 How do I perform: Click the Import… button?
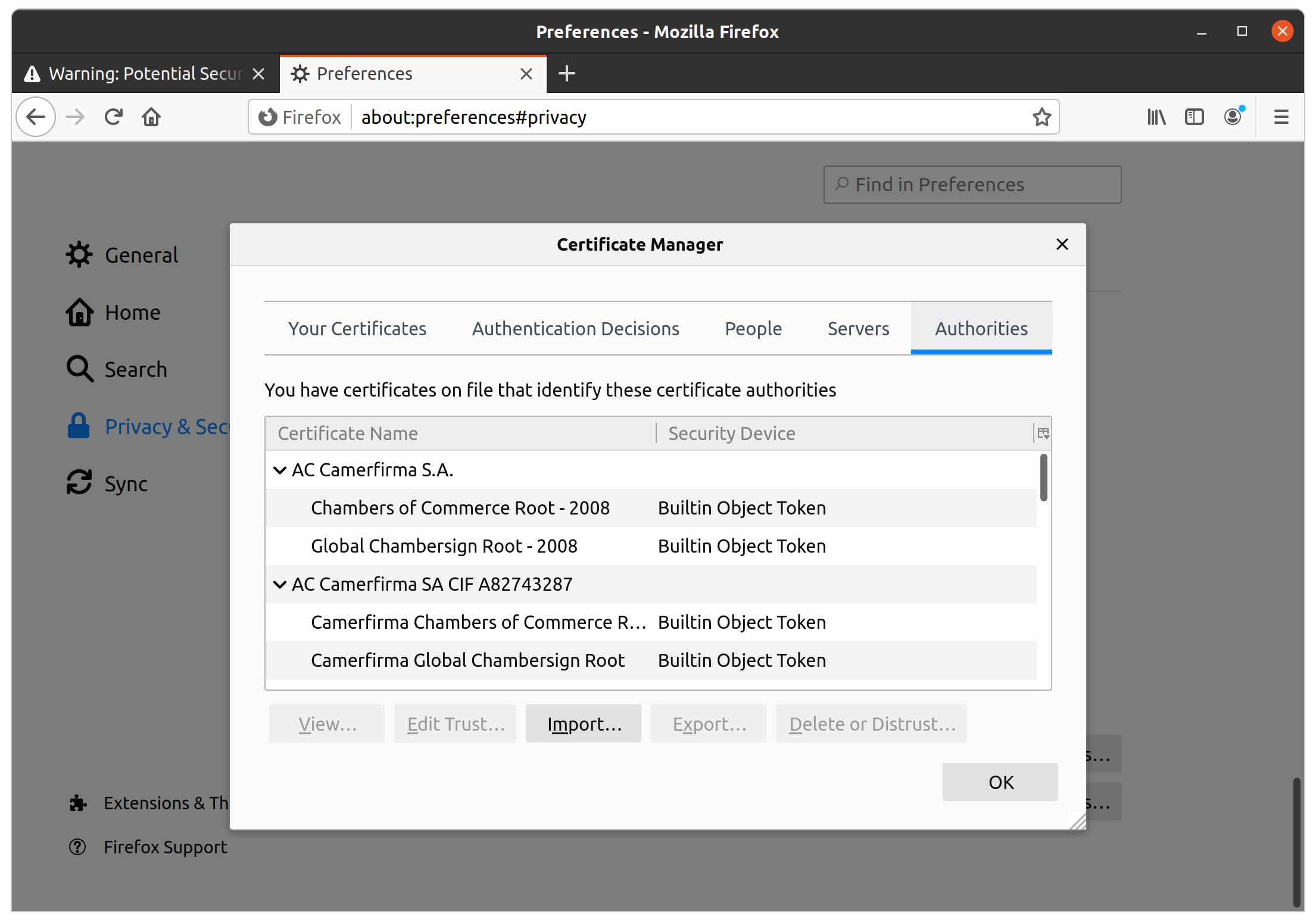(x=584, y=724)
